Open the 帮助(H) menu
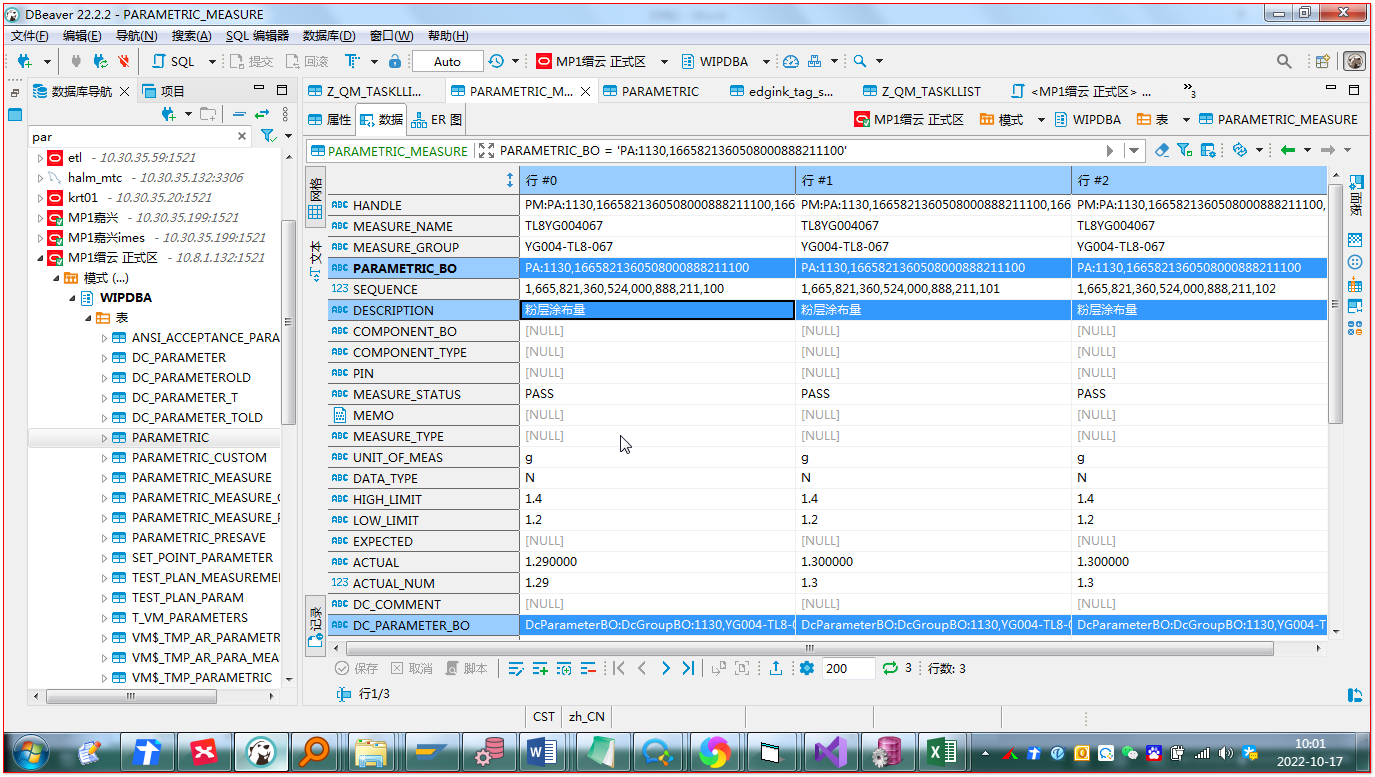The width and height of the screenshot is (1375, 777). 447,36
